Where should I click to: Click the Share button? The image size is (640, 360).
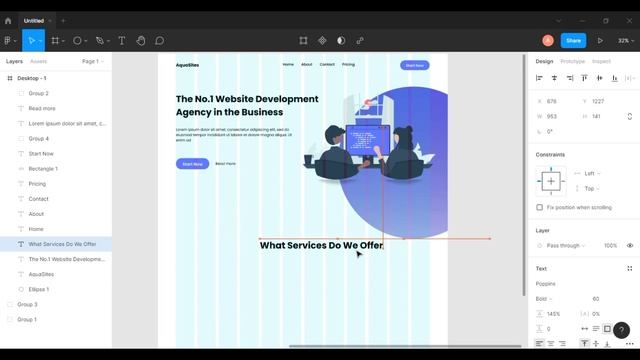(573, 40)
